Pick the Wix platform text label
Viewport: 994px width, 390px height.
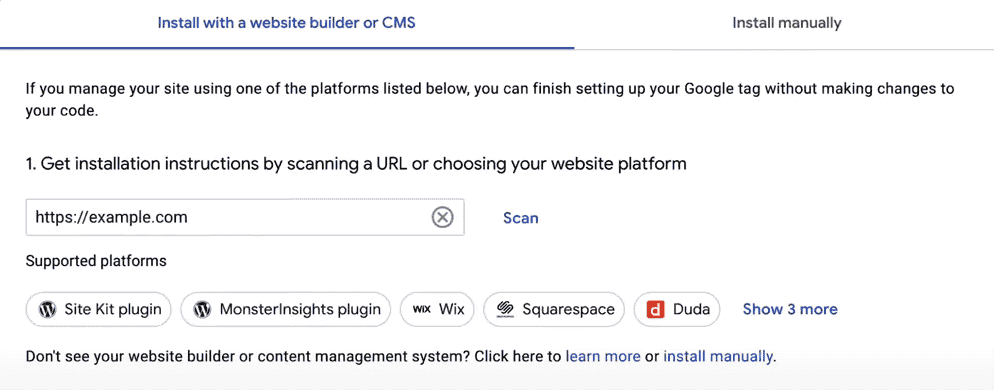(452, 309)
